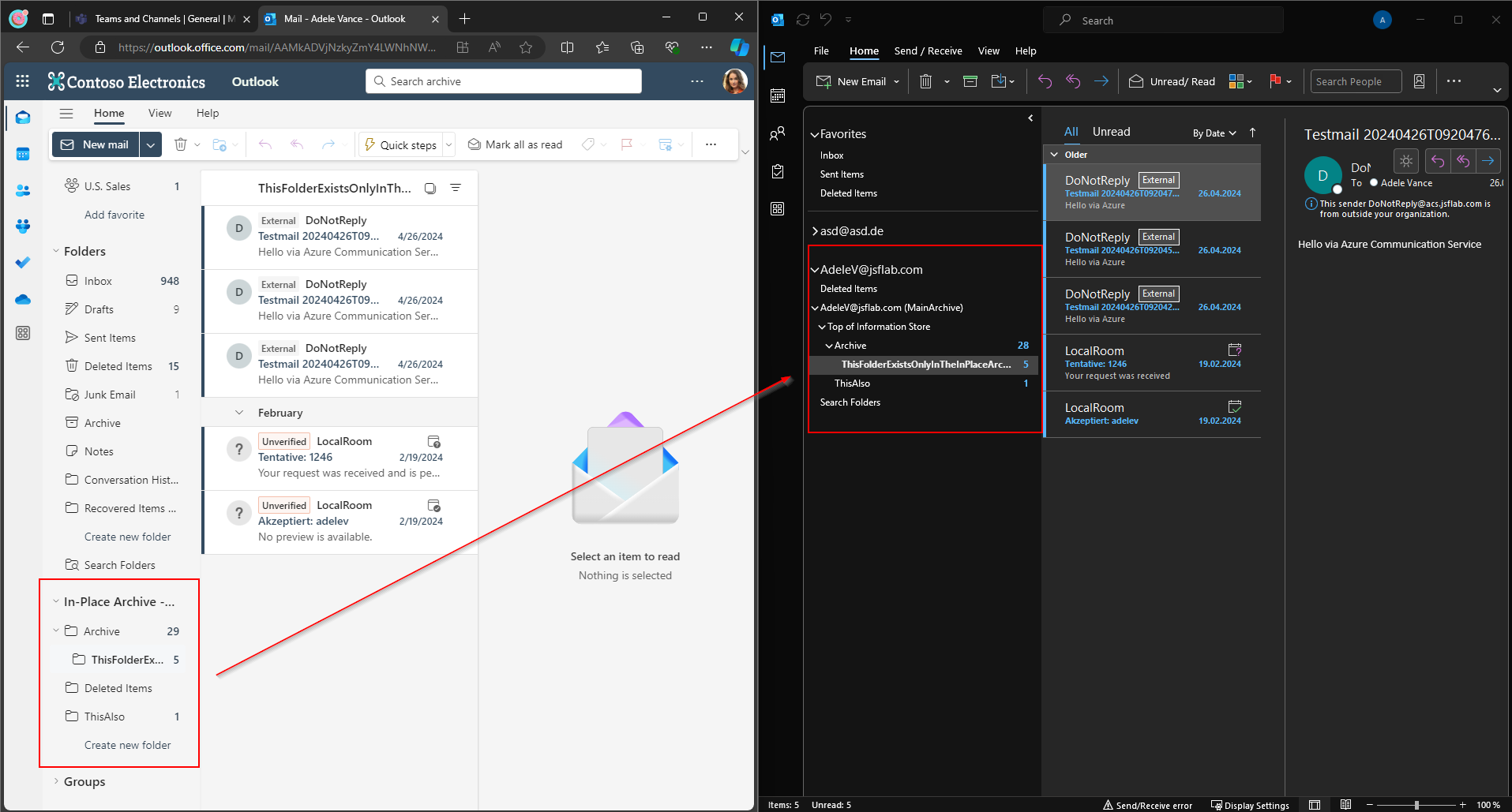
Task: Switch to the Unread filter in desktop list
Action: pos(1111,132)
